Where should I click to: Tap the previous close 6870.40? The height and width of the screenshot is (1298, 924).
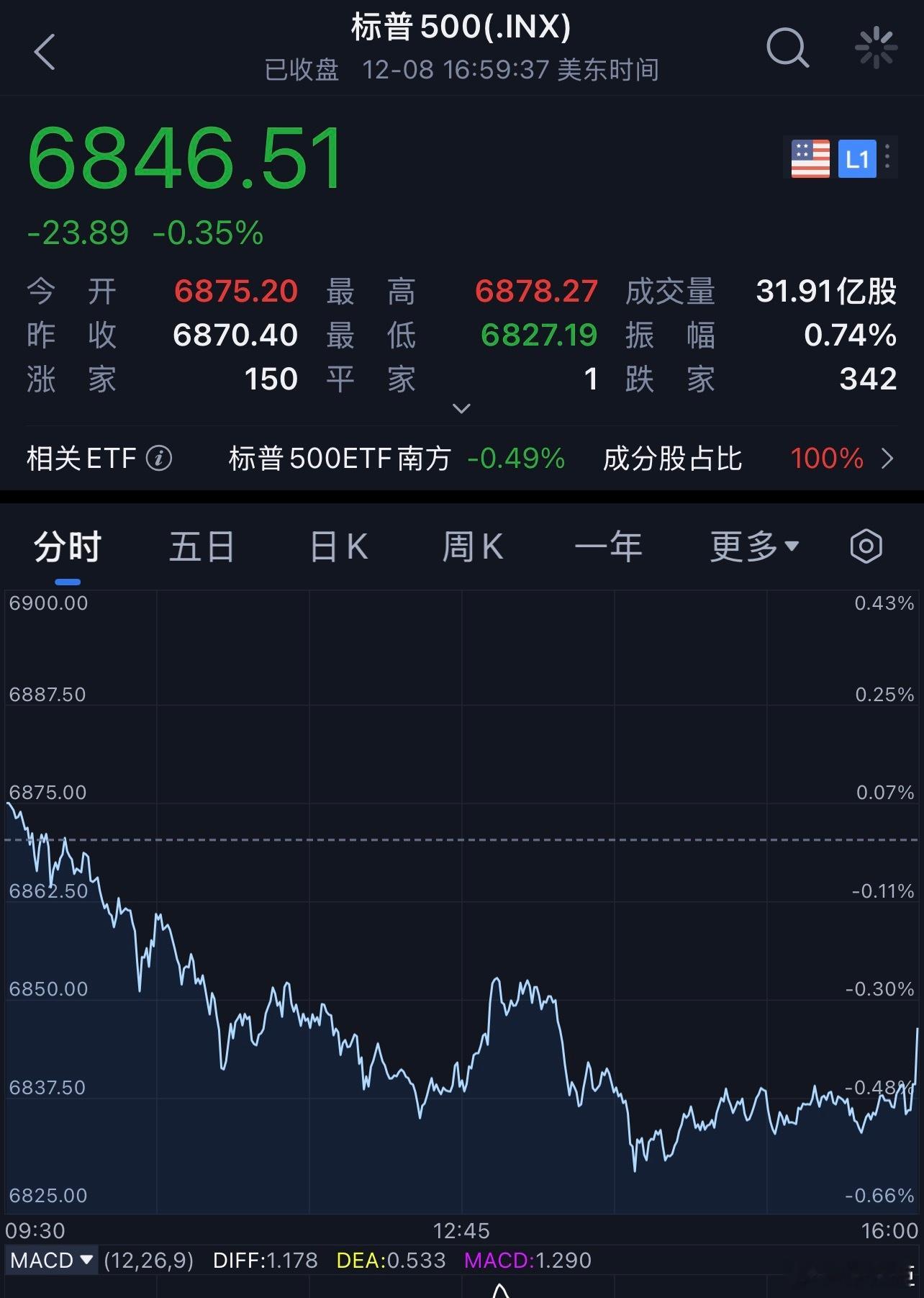click(x=235, y=335)
